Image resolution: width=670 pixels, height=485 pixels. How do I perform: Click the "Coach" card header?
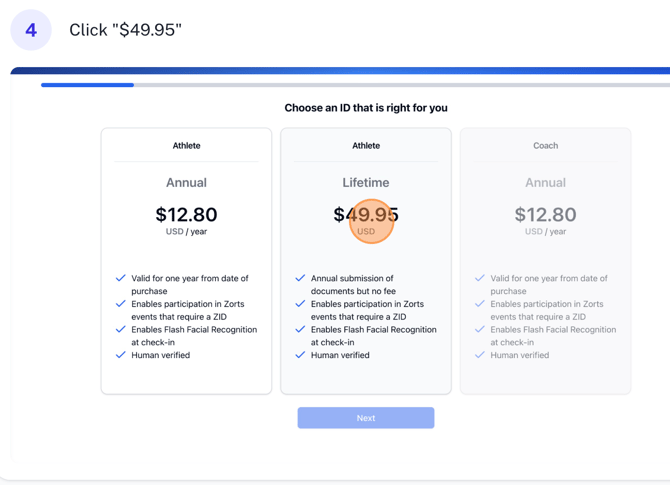click(545, 146)
